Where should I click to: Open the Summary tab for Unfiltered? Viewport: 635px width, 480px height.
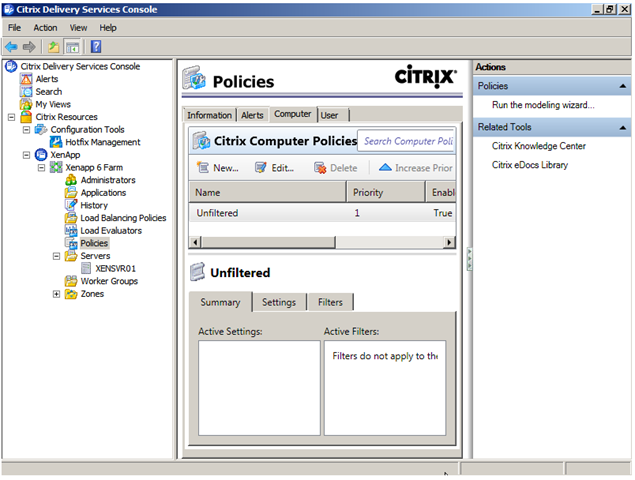[x=220, y=302]
